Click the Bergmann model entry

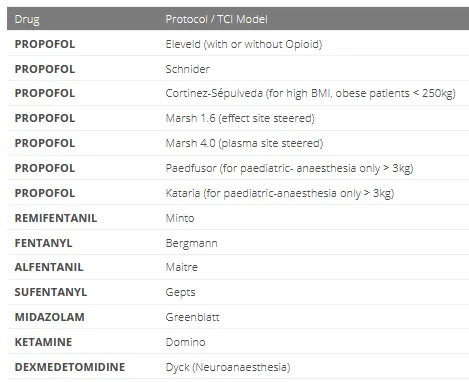coord(192,243)
